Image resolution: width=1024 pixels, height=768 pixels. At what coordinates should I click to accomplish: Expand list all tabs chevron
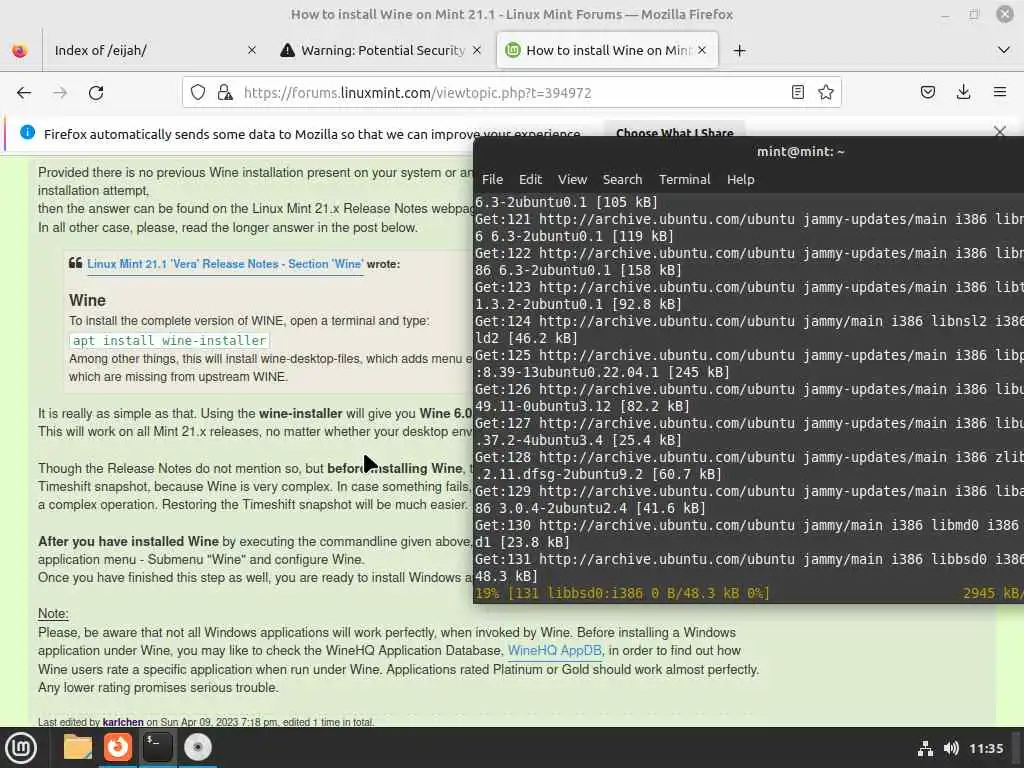[1004, 50]
